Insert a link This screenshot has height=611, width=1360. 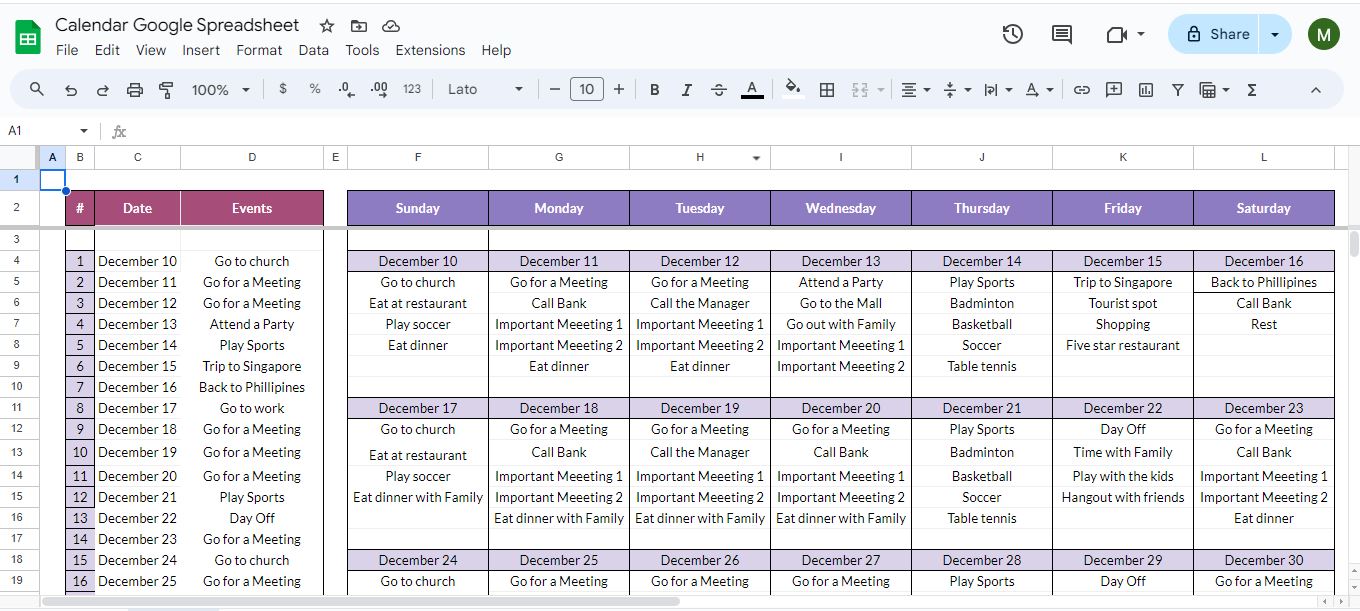(1081, 89)
